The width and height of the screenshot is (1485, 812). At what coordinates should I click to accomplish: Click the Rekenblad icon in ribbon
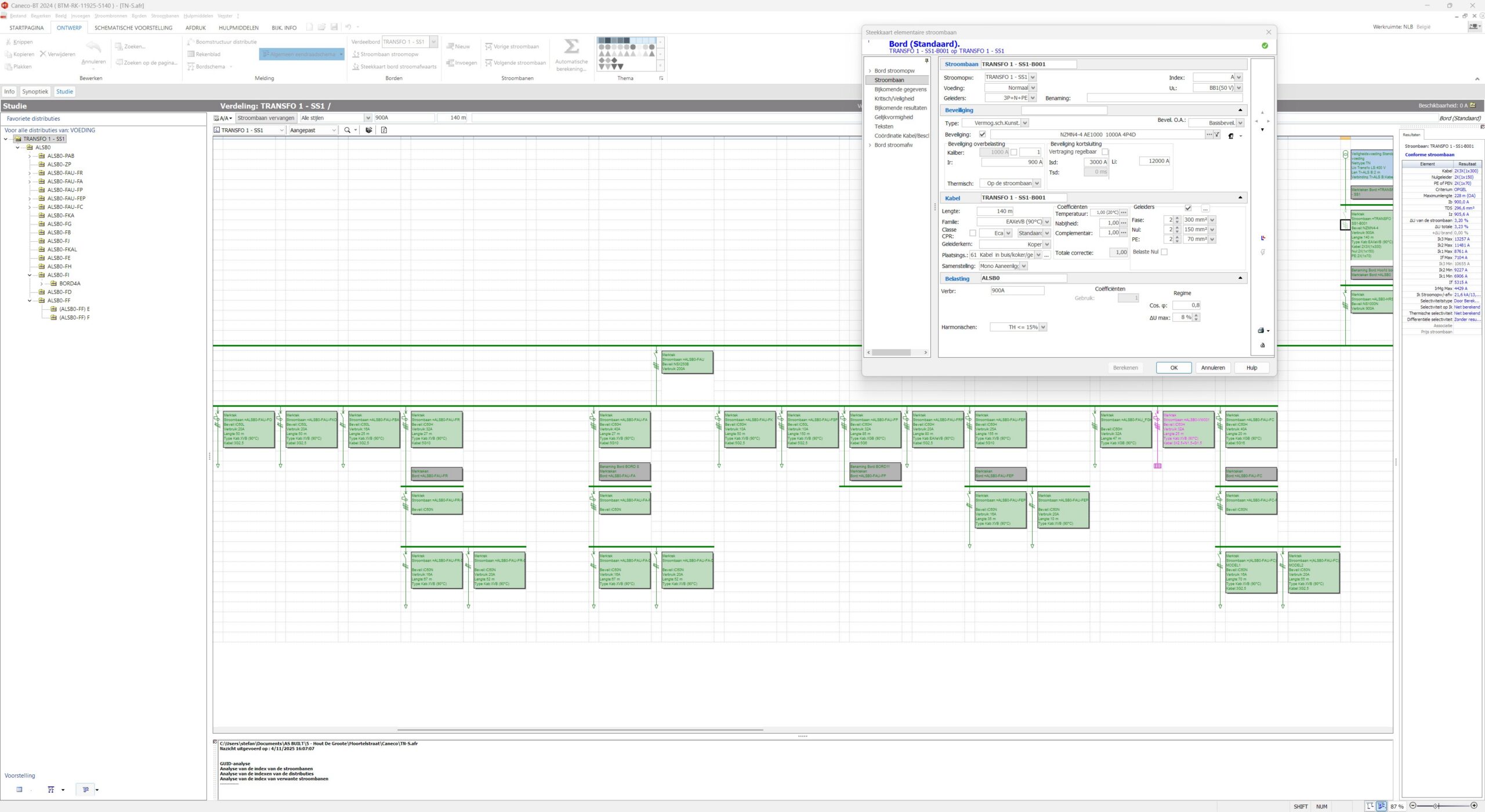191,55
